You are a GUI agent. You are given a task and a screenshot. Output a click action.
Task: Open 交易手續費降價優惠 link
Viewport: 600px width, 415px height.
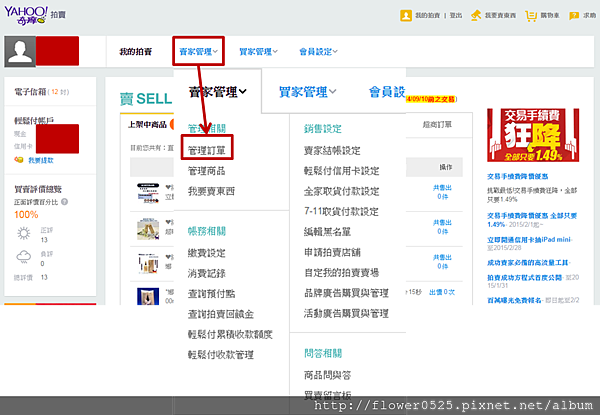click(x=517, y=176)
